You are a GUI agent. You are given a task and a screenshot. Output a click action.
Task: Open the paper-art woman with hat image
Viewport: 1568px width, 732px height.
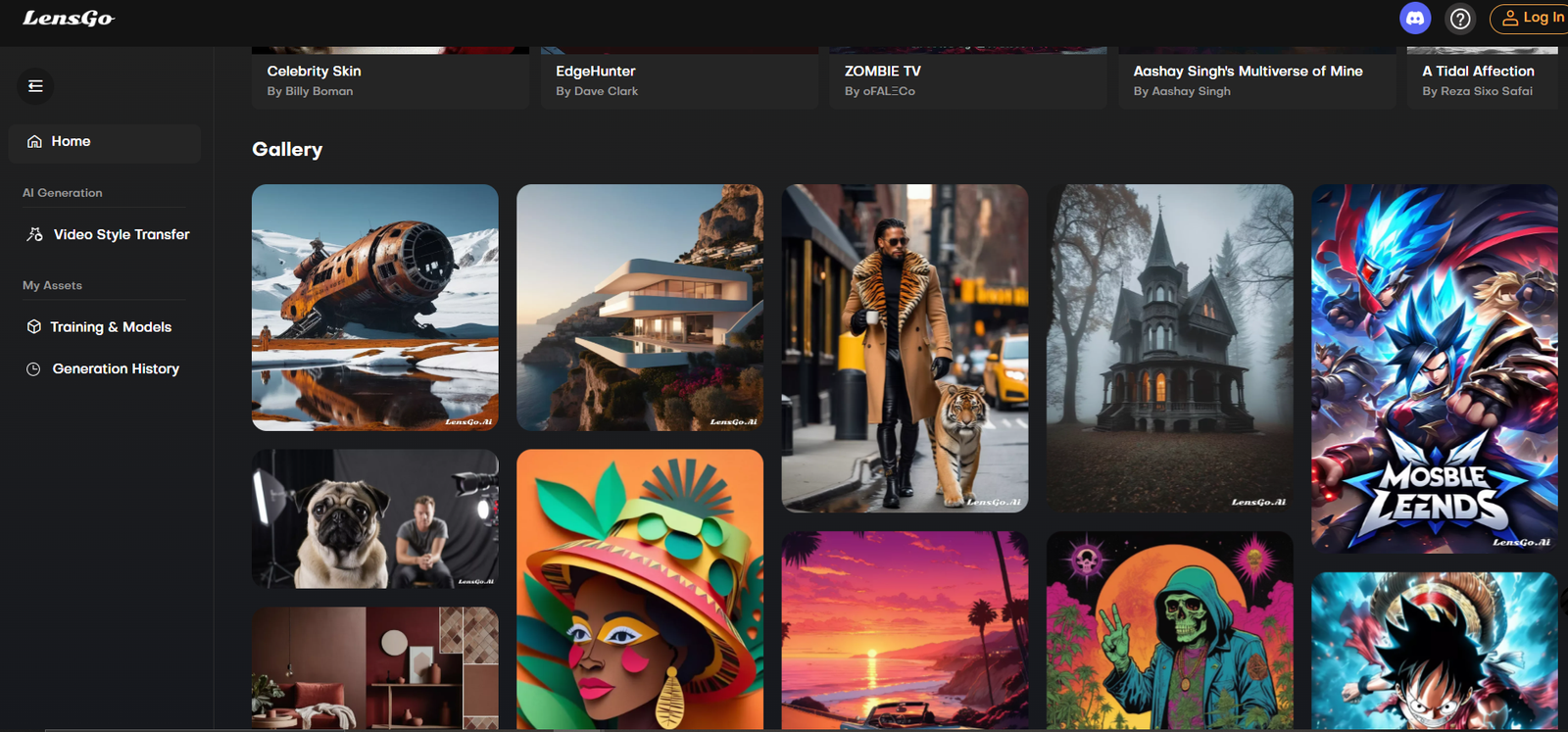click(640, 590)
